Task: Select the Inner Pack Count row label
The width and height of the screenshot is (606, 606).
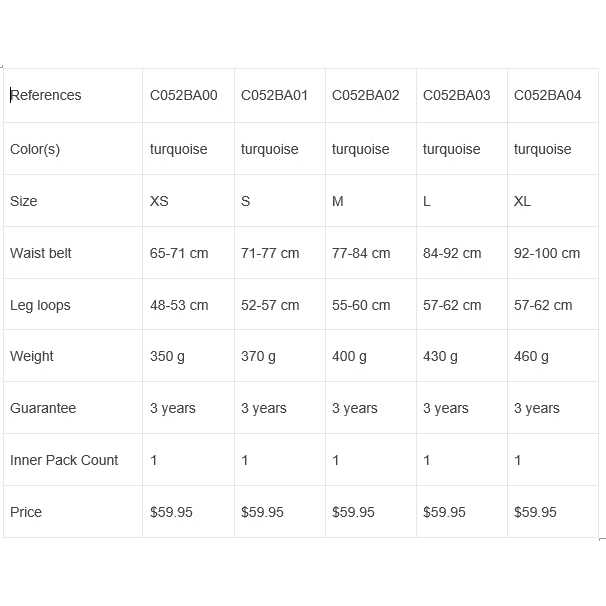Action: click(x=64, y=460)
